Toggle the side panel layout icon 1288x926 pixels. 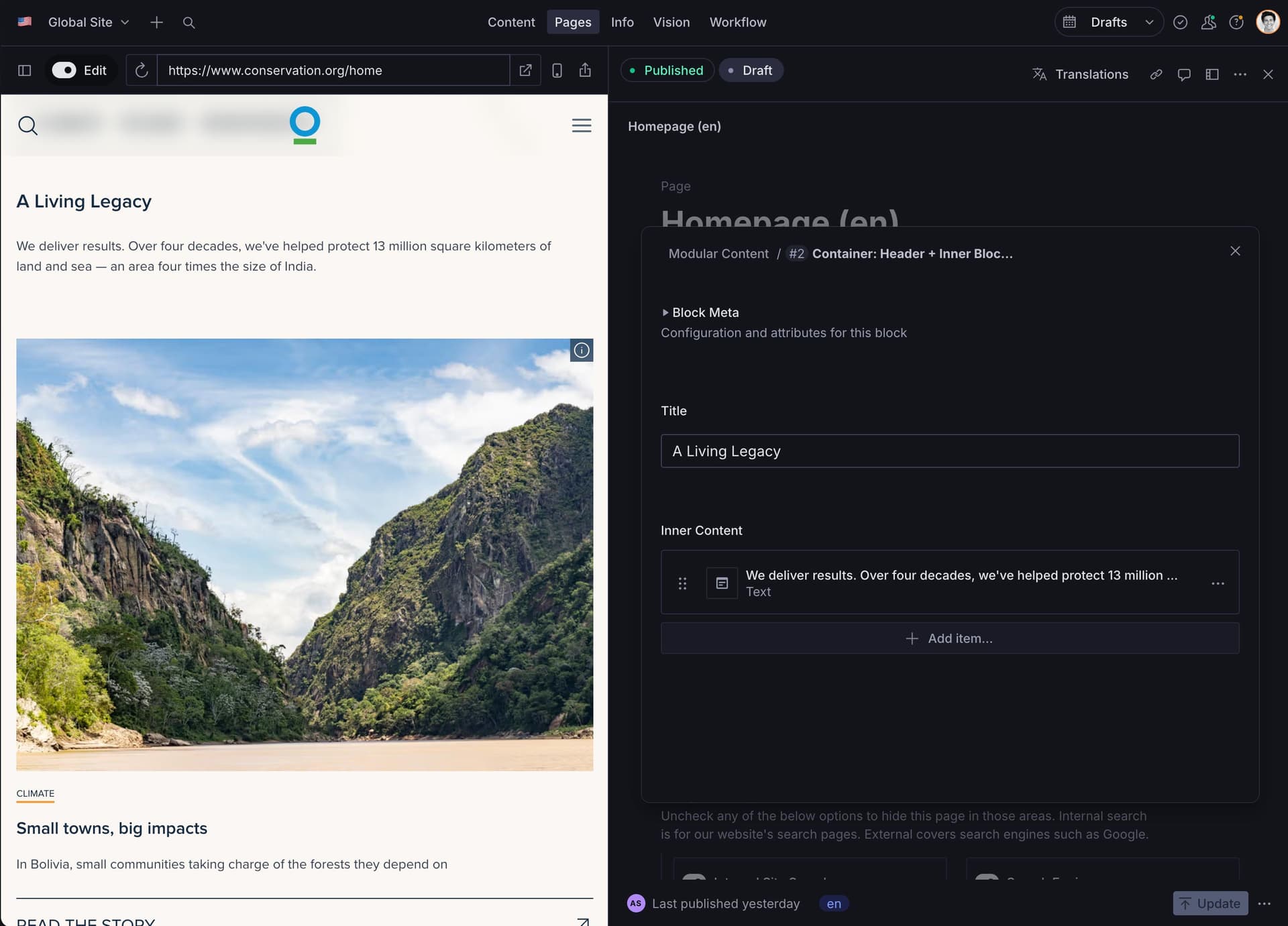click(1212, 74)
